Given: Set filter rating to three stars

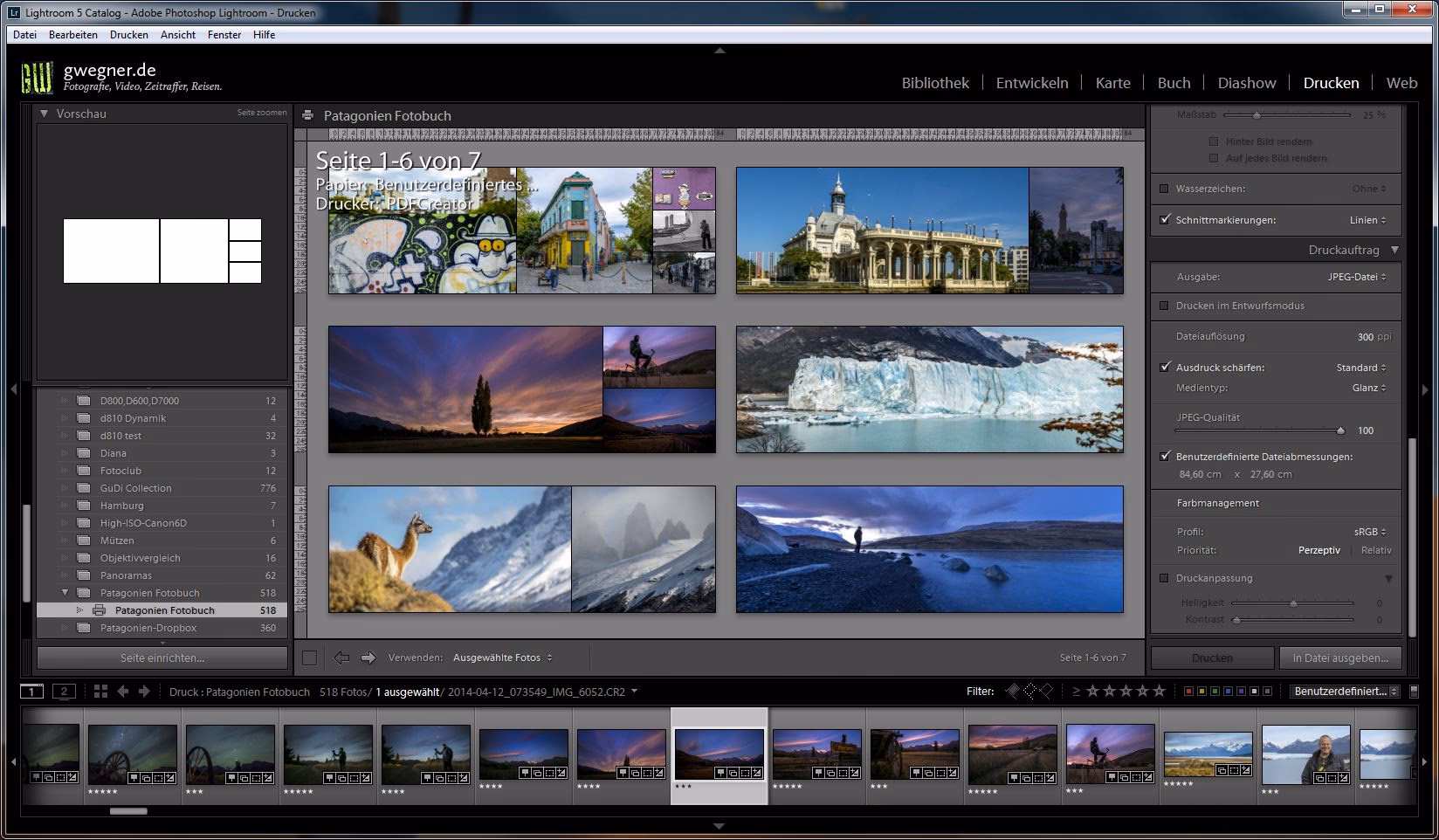Looking at the screenshot, I should [1126, 692].
